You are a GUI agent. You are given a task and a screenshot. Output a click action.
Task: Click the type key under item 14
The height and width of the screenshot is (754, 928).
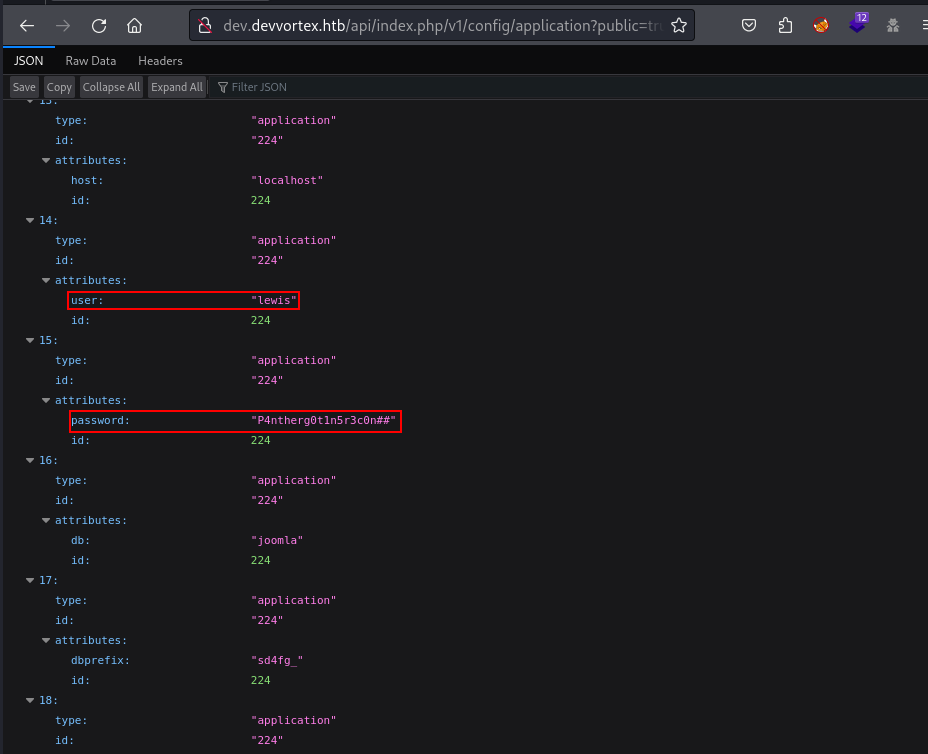click(71, 240)
